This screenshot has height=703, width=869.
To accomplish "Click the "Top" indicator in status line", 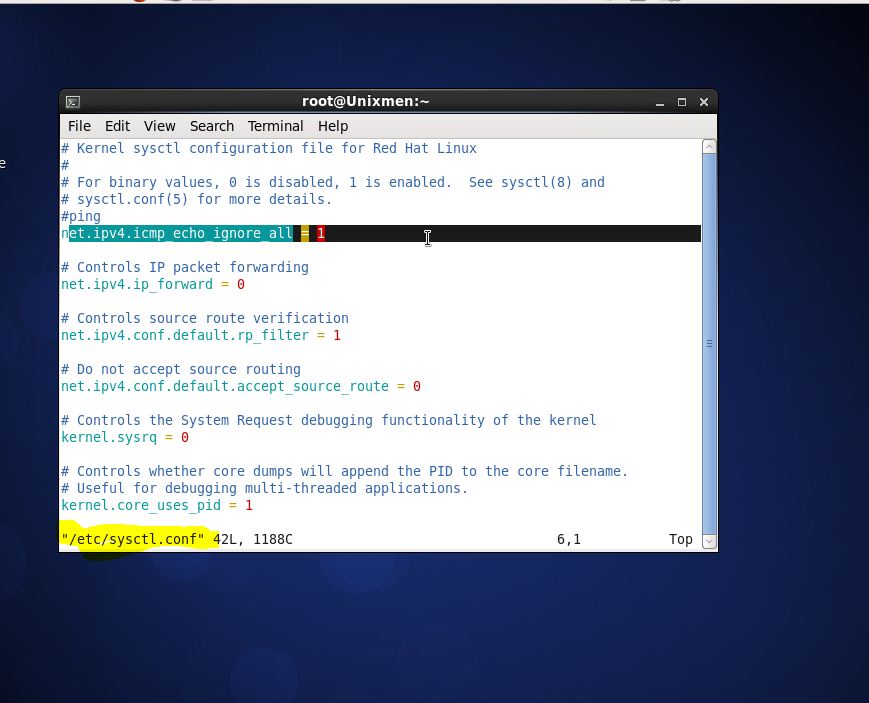I will coord(681,539).
